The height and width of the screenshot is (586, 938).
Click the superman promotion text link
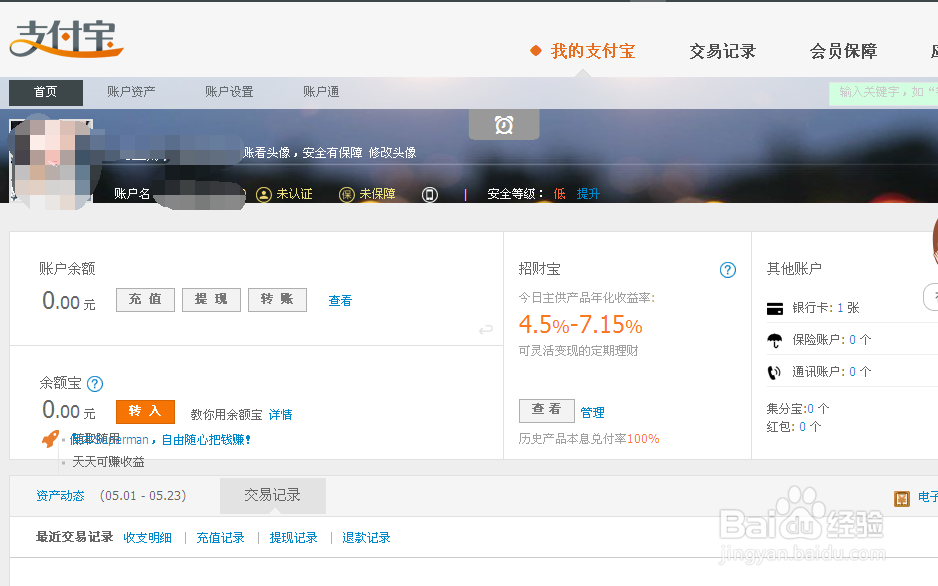tap(160, 440)
